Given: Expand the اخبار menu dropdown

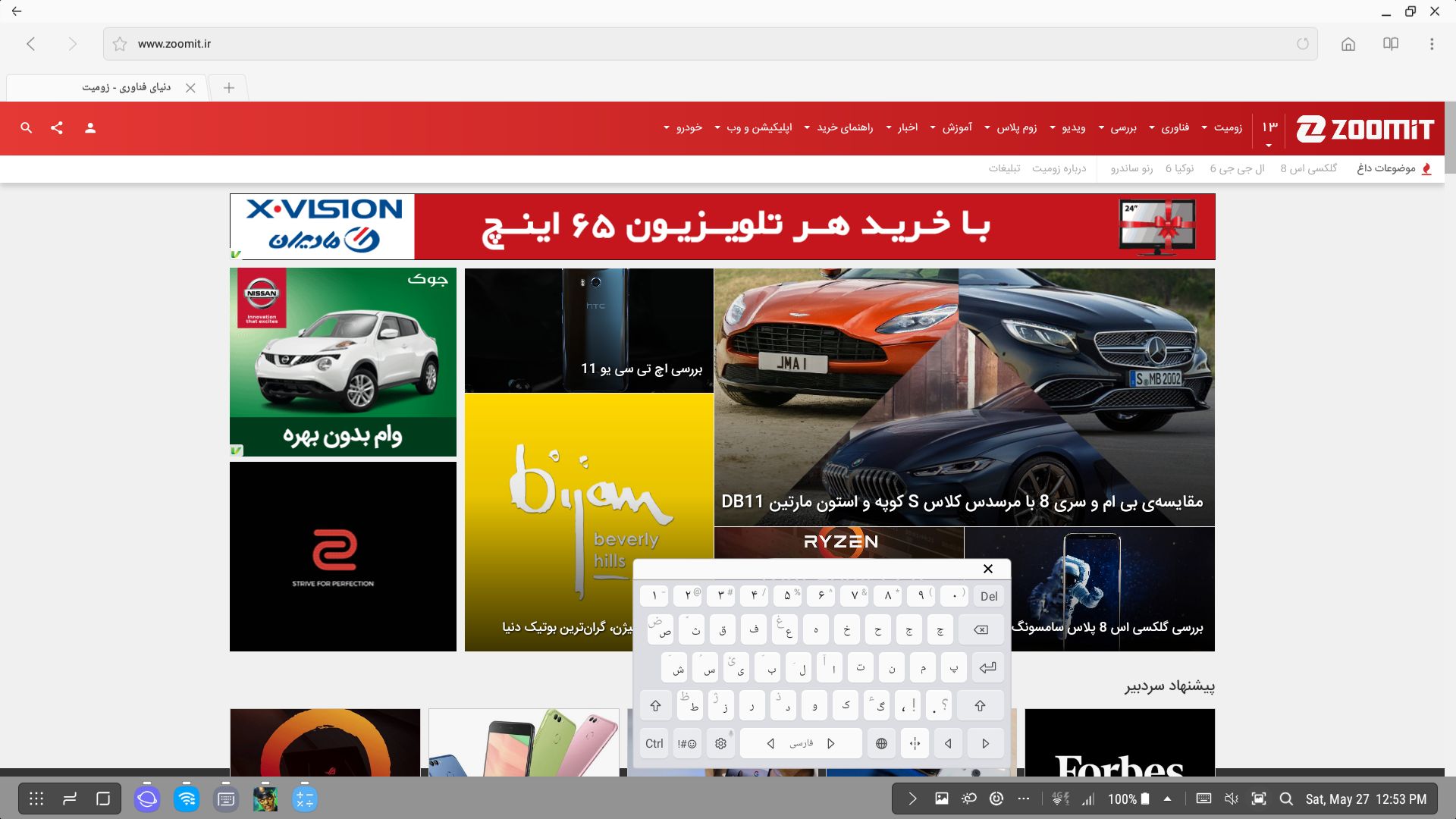Looking at the screenshot, I should pyautogui.click(x=902, y=127).
